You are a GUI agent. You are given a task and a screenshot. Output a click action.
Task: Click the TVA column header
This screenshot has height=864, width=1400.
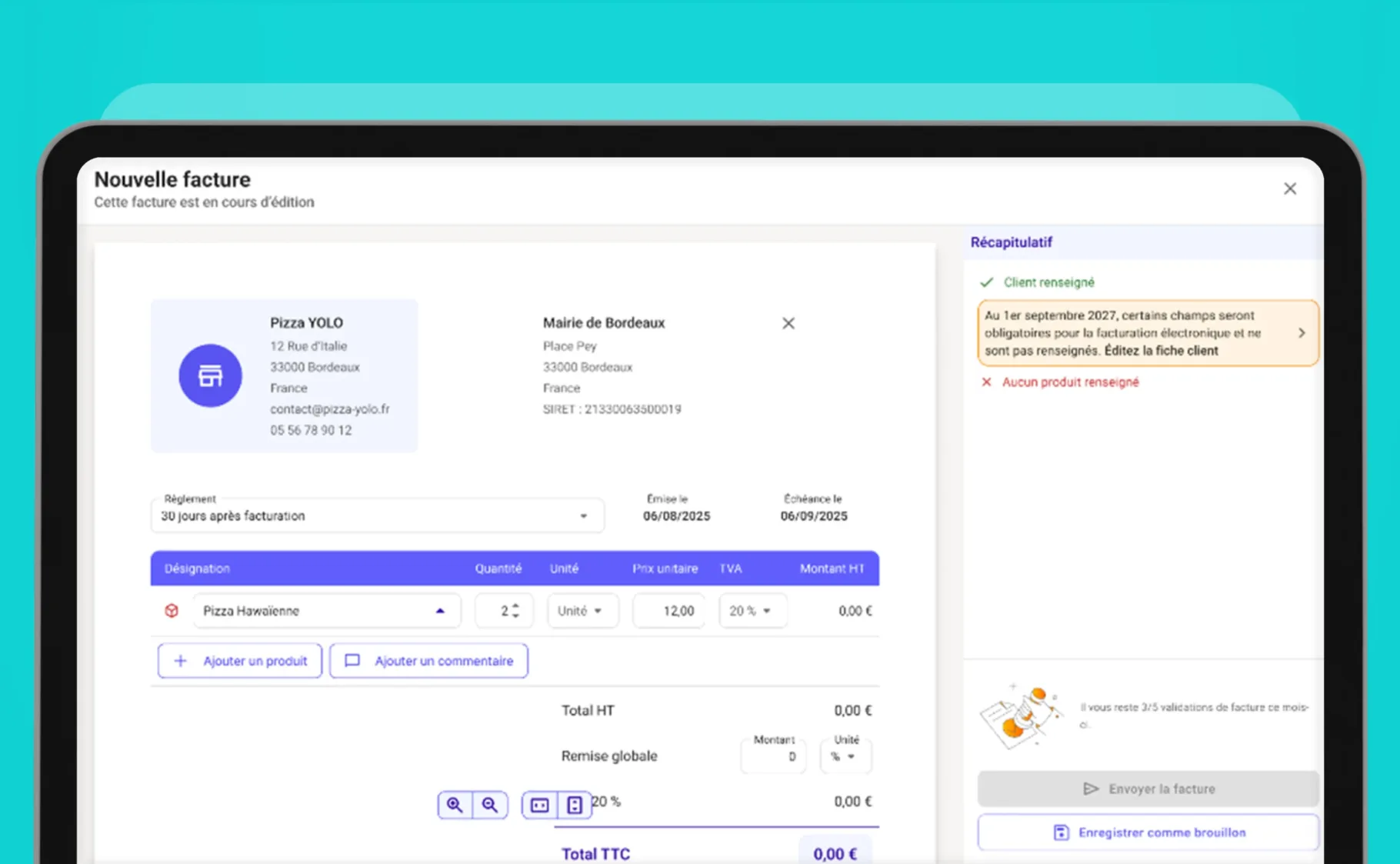coord(731,569)
